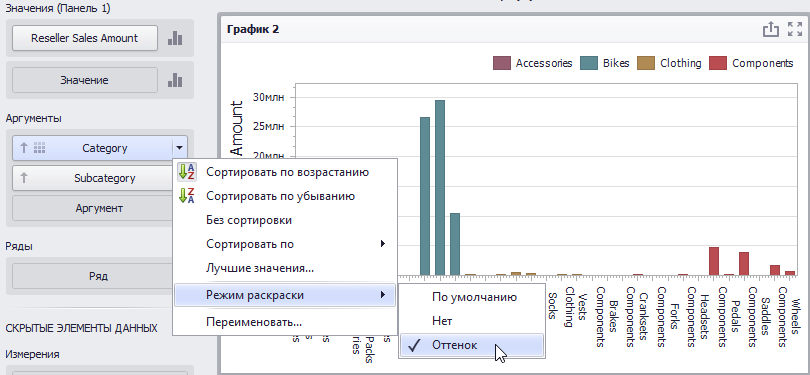Viewport: 810px width, 375px height.
Task: Click the Ряды section heading
Action: [19, 246]
